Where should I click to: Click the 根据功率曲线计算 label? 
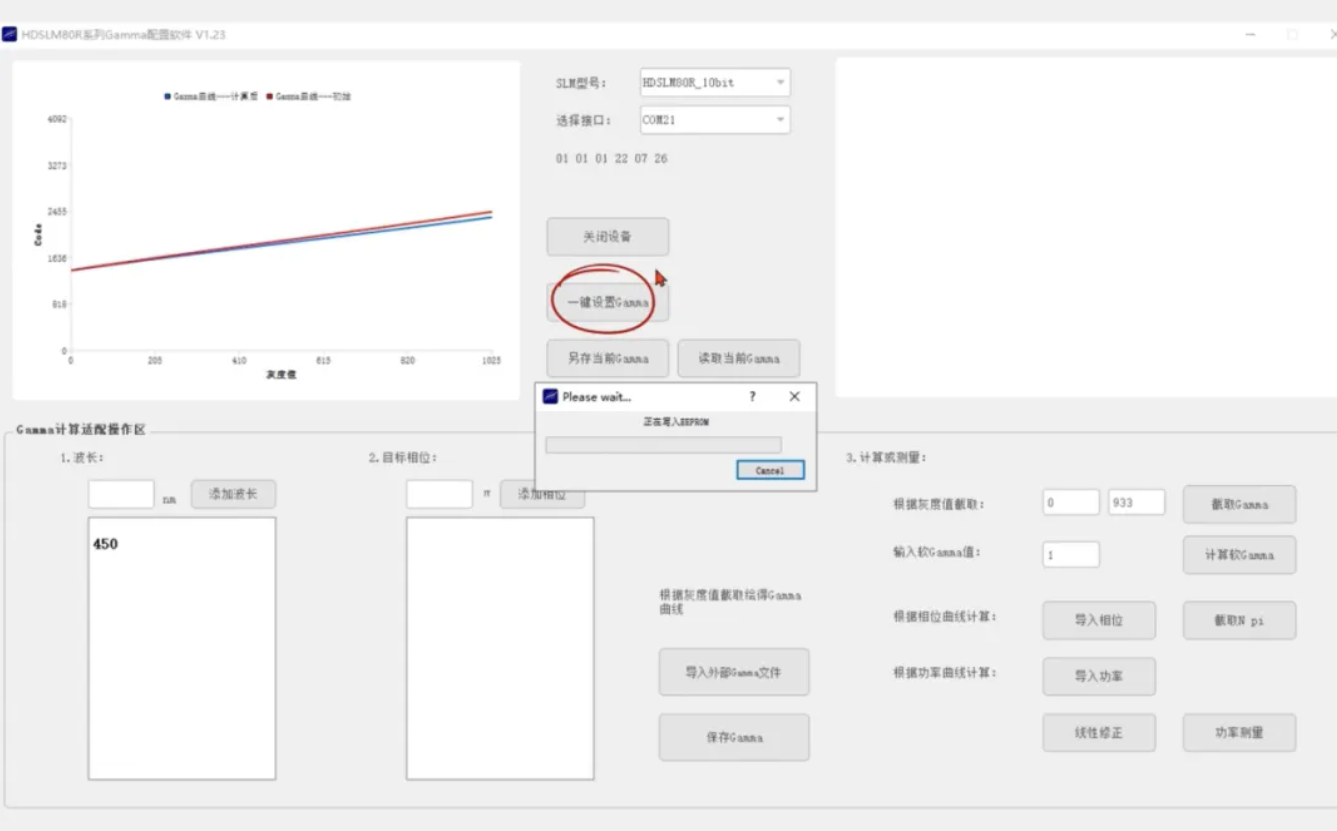coord(945,673)
